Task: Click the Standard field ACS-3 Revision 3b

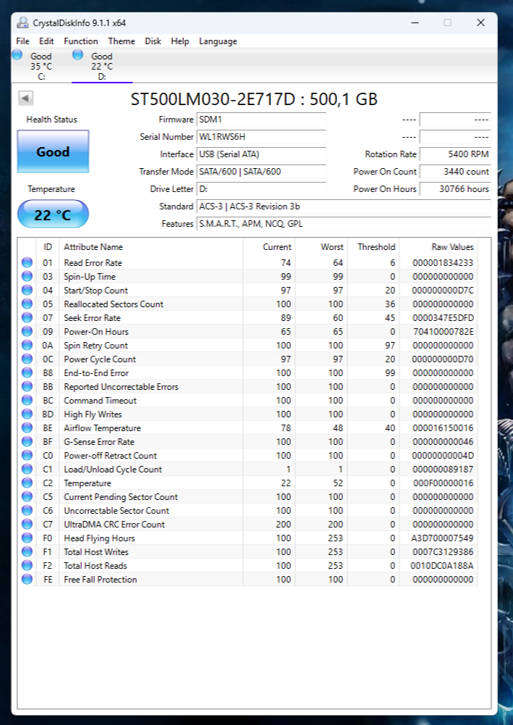Action: [344, 206]
